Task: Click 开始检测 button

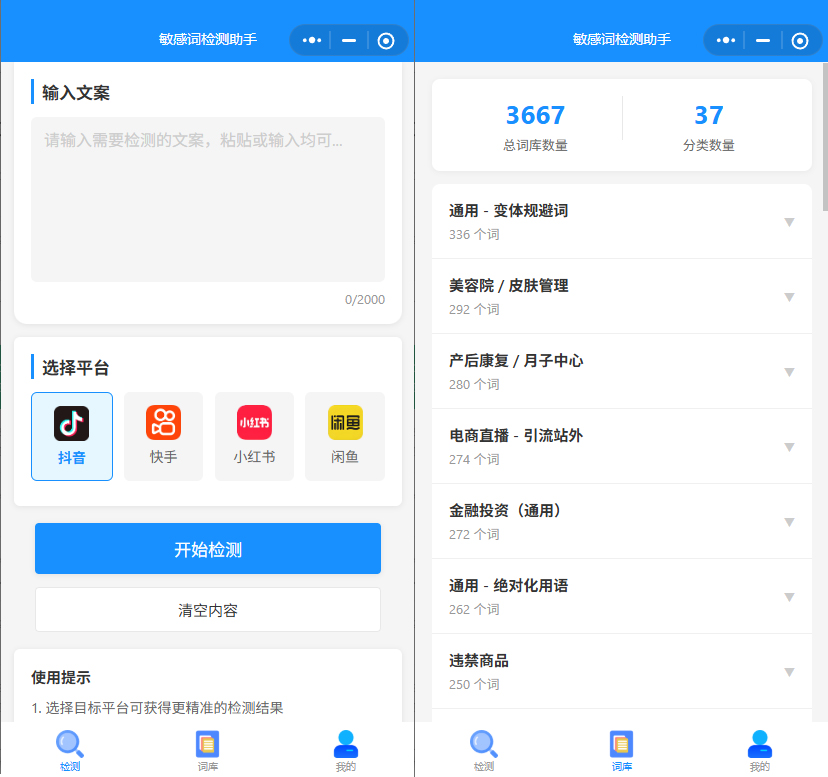Action: (208, 548)
